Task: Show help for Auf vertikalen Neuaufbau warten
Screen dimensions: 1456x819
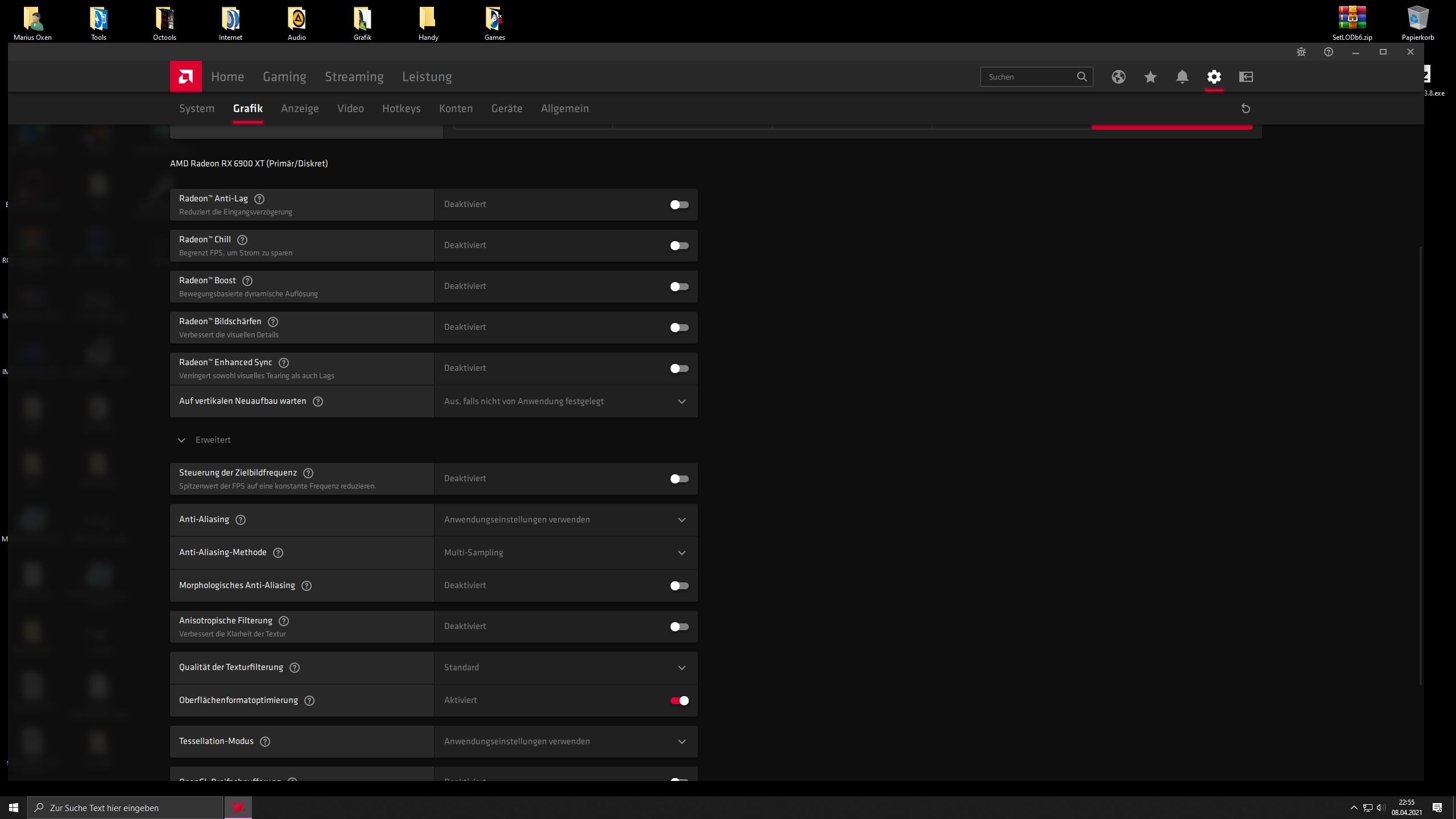Action: point(318,402)
